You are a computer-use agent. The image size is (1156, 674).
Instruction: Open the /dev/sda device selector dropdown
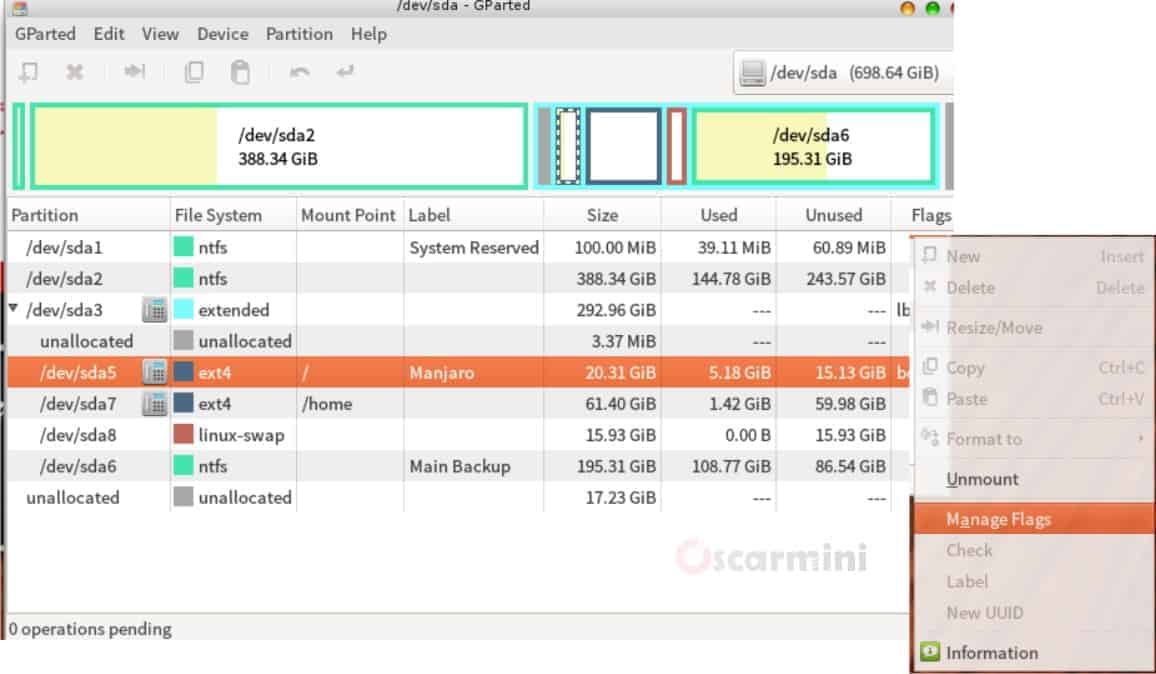[x=840, y=73]
